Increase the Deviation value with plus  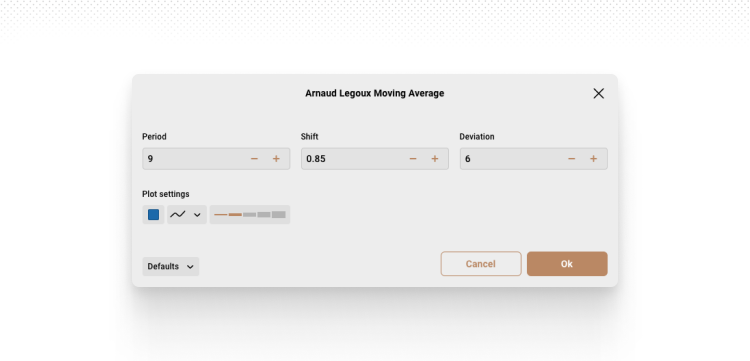593,159
